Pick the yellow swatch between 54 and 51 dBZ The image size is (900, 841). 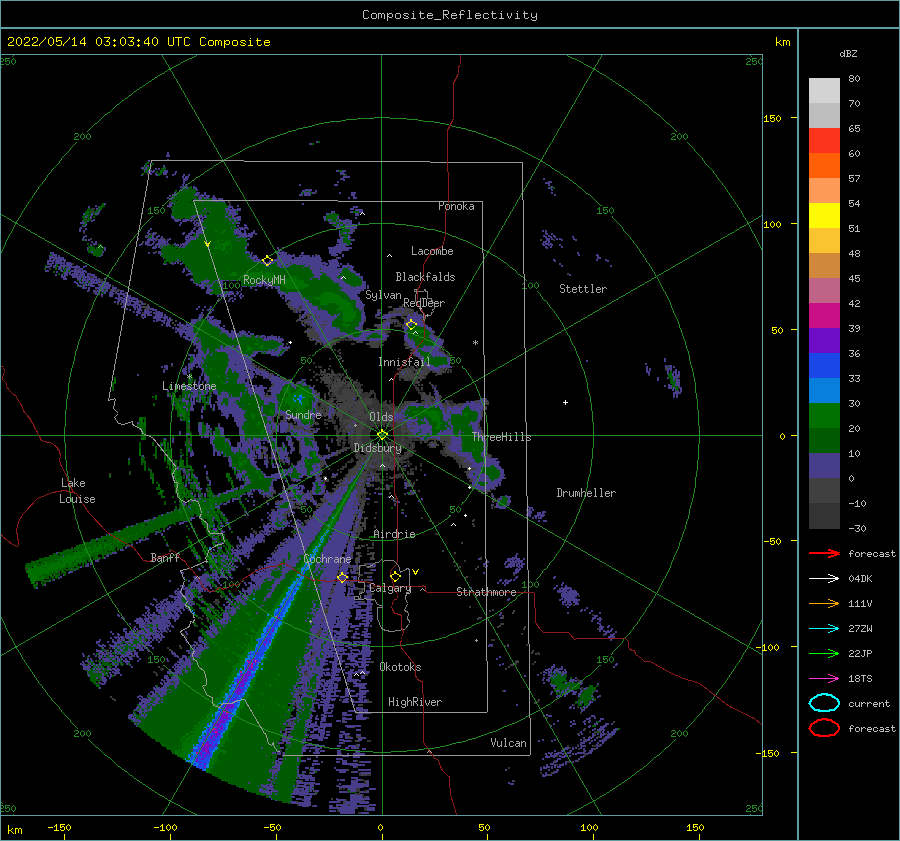[x=824, y=216]
